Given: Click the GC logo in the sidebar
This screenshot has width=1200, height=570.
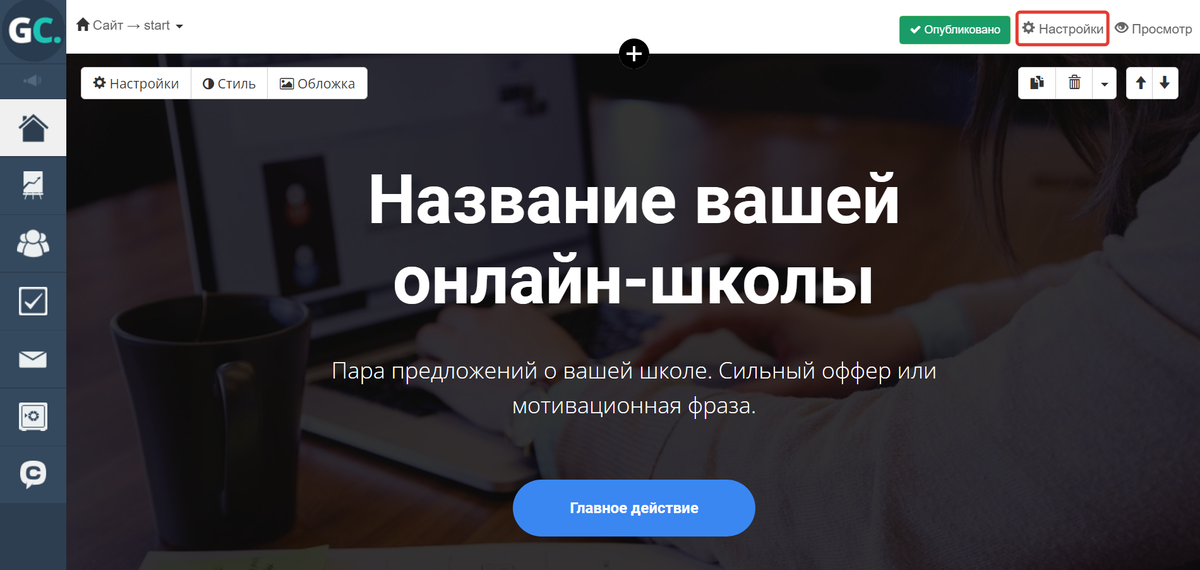Looking at the screenshot, I should [x=33, y=30].
